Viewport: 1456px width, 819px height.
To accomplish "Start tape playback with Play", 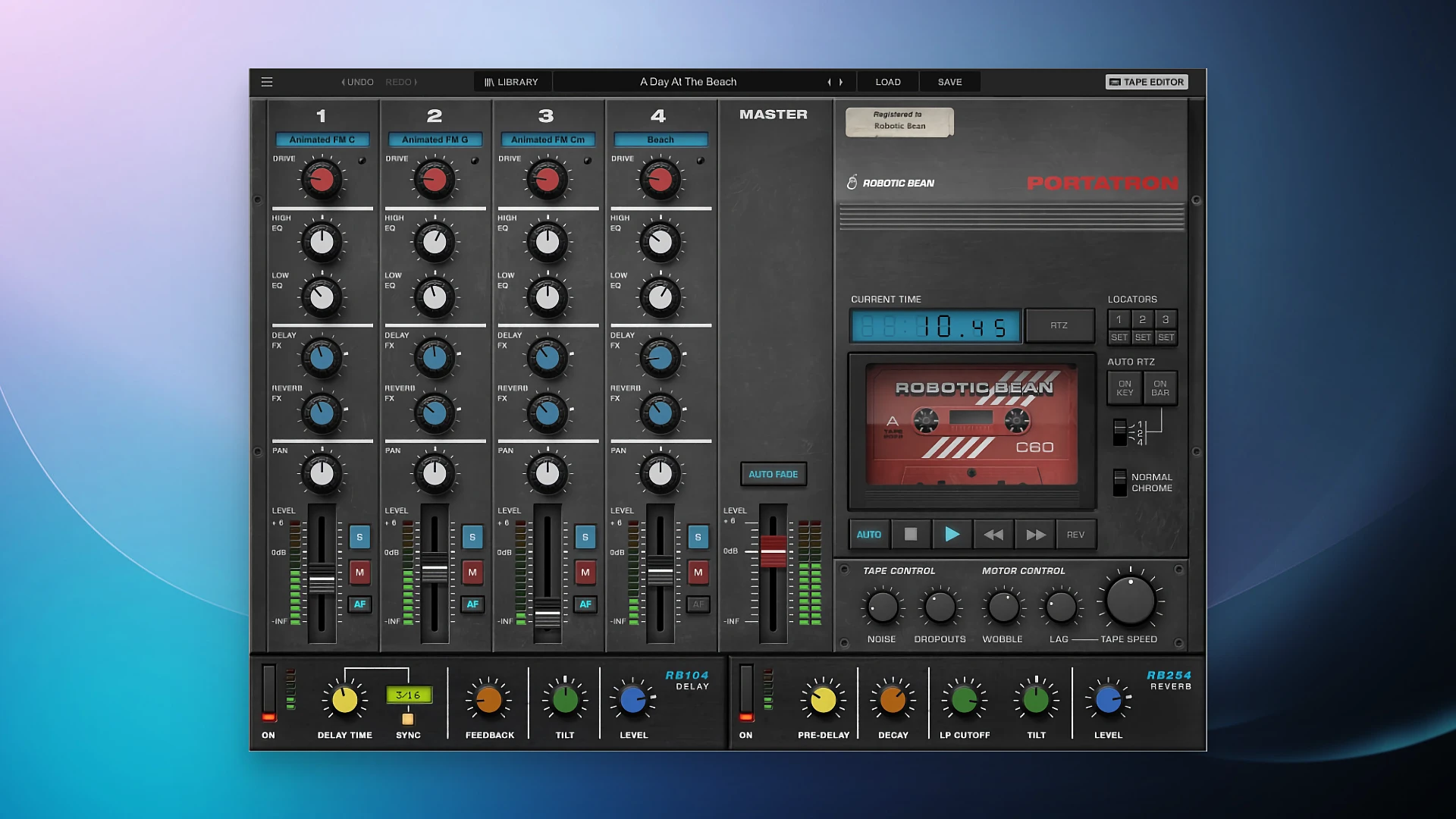I will coord(952,535).
